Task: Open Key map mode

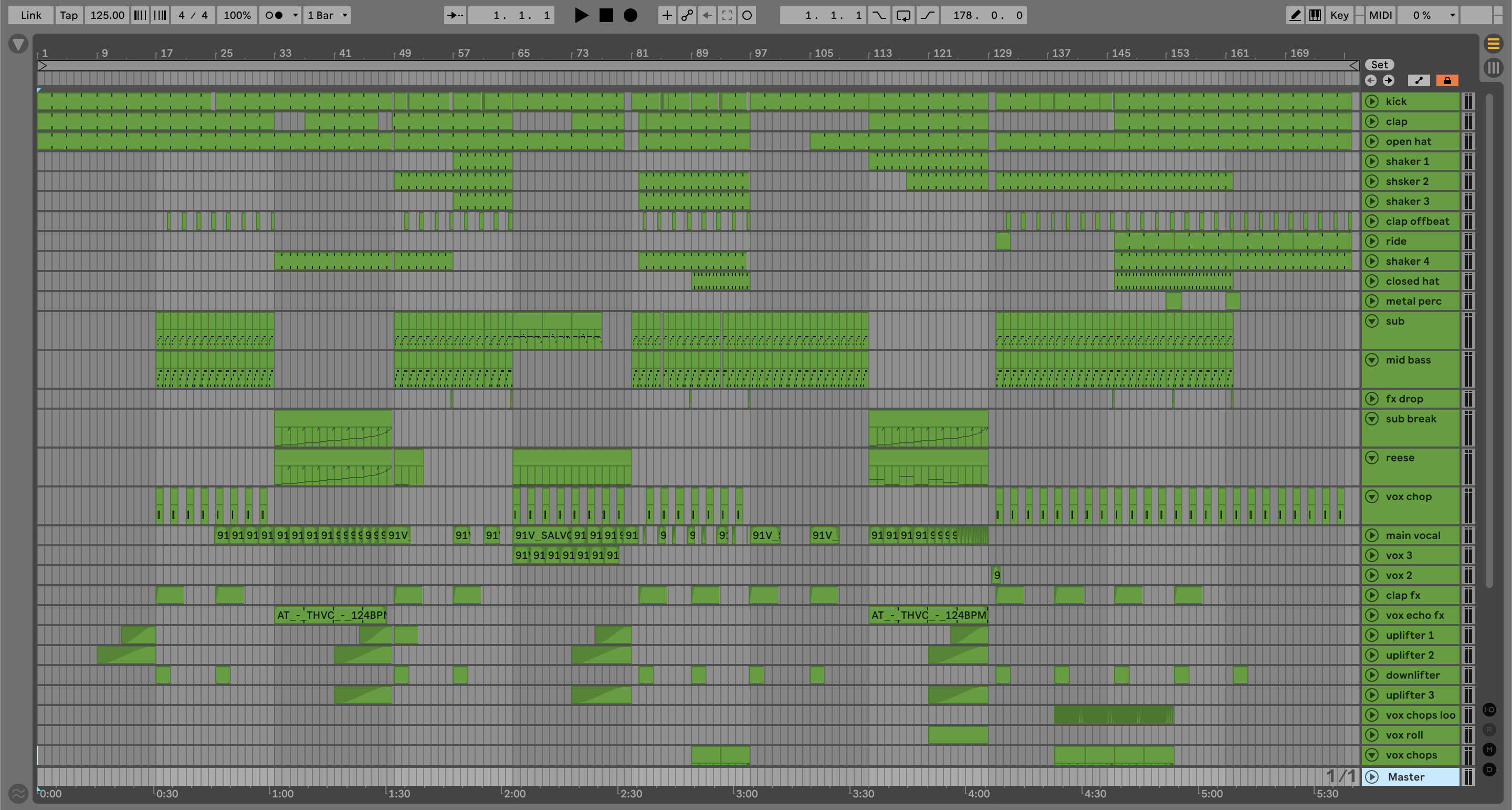Action: pyautogui.click(x=1339, y=15)
